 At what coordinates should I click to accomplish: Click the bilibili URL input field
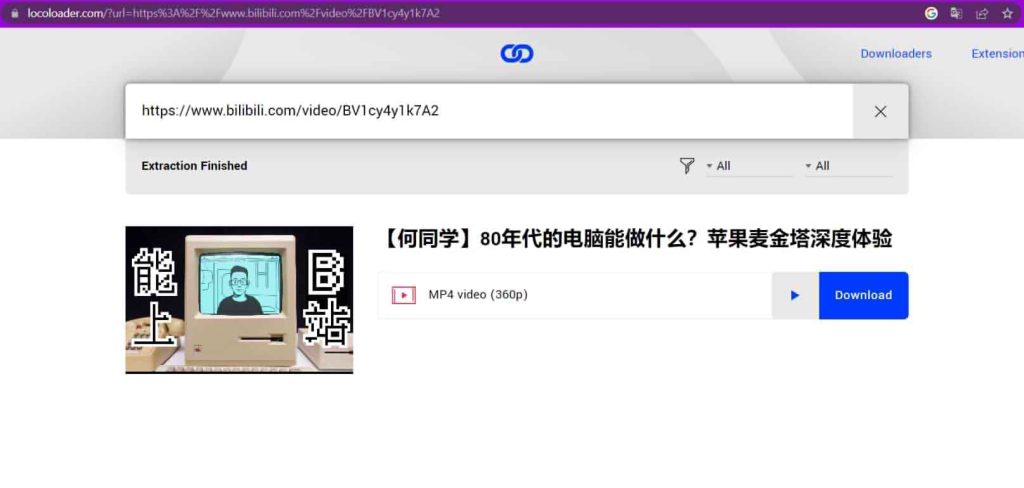coord(488,111)
